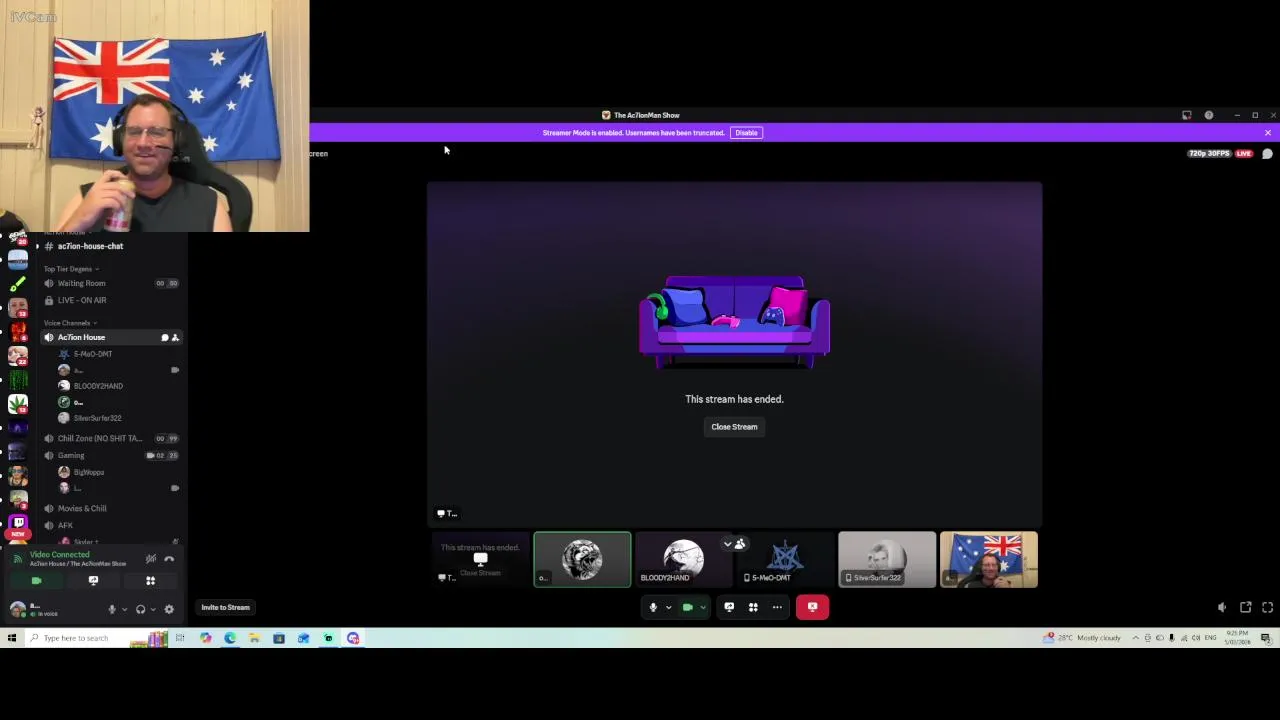This screenshot has height=720, width=1280.
Task: Select the ended stream tile
Action: coord(481,560)
